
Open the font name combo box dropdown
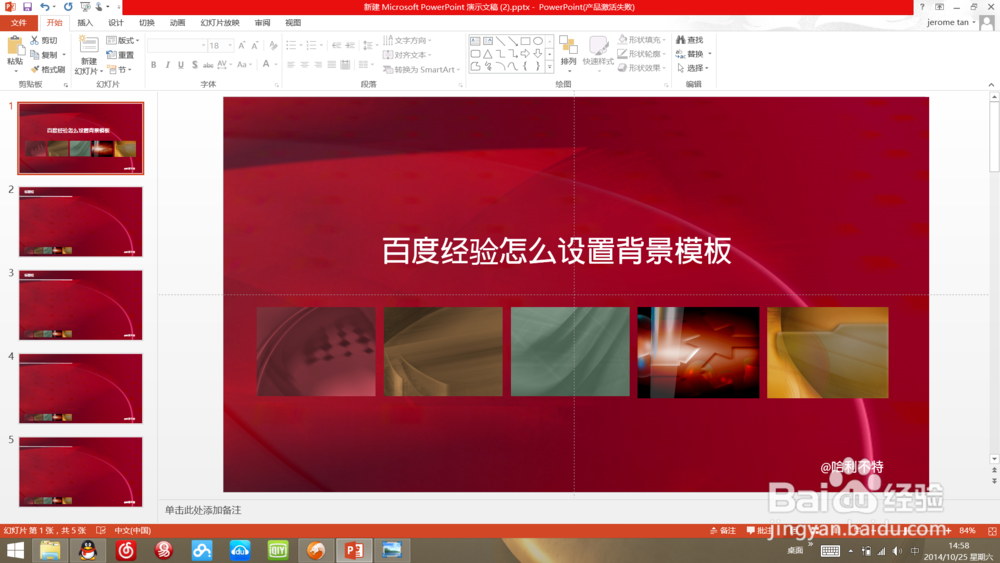click(203, 45)
